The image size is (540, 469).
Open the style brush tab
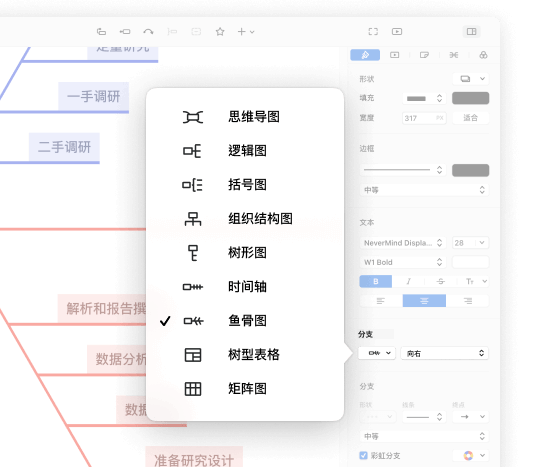pyautogui.click(x=365, y=55)
